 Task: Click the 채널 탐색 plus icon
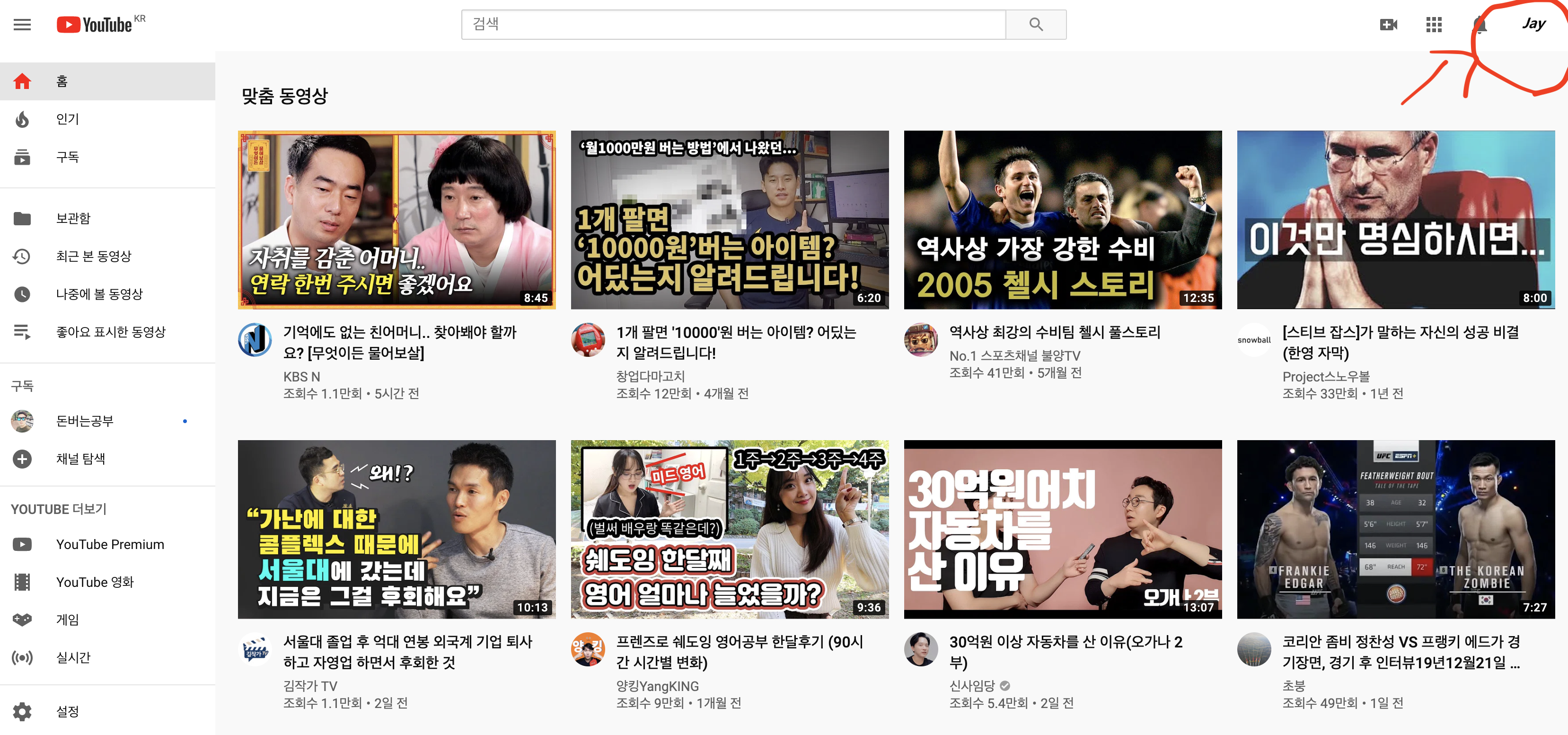click(x=23, y=459)
